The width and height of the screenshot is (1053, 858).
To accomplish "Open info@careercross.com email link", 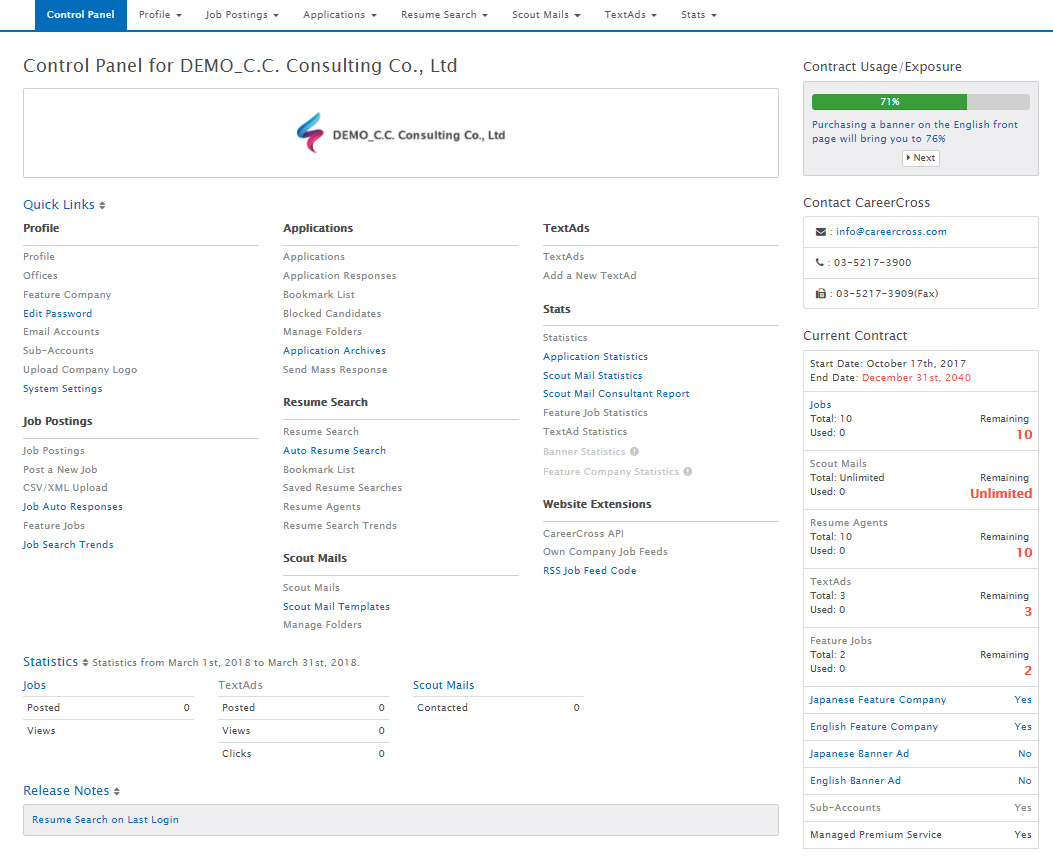I will [x=891, y=232].
